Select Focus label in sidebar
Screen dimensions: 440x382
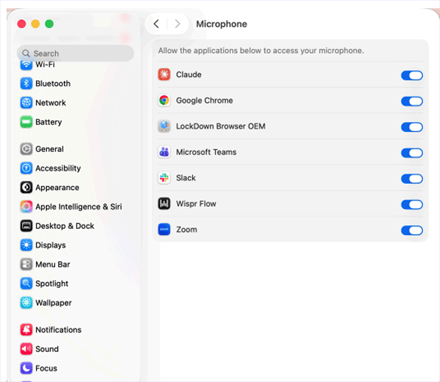click(x=46, y=368)
